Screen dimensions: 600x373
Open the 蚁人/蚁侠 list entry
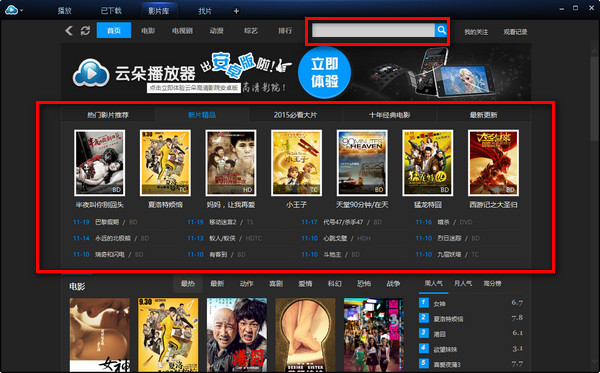tap(223, 238)
